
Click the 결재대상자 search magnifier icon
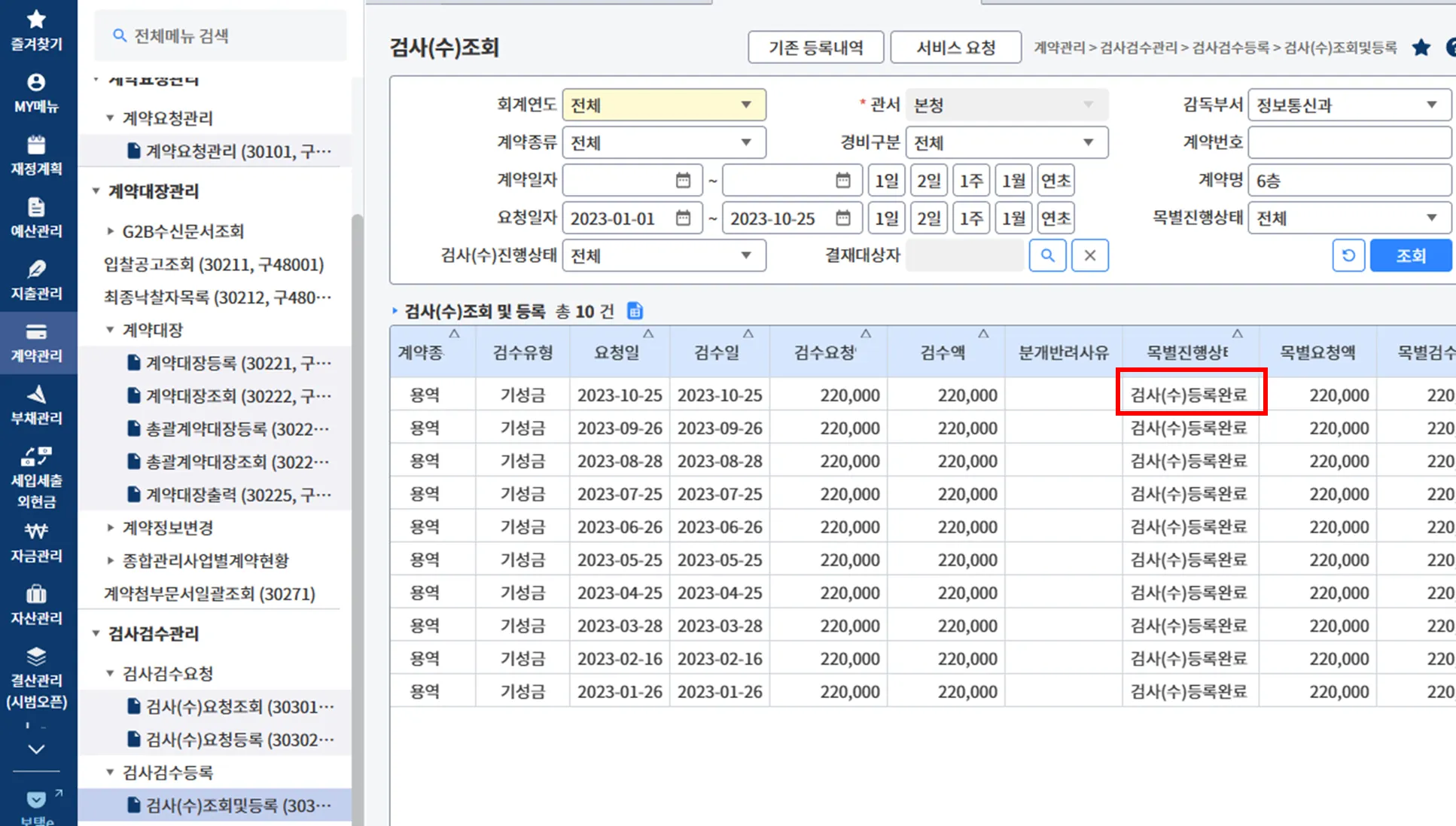1047,255
